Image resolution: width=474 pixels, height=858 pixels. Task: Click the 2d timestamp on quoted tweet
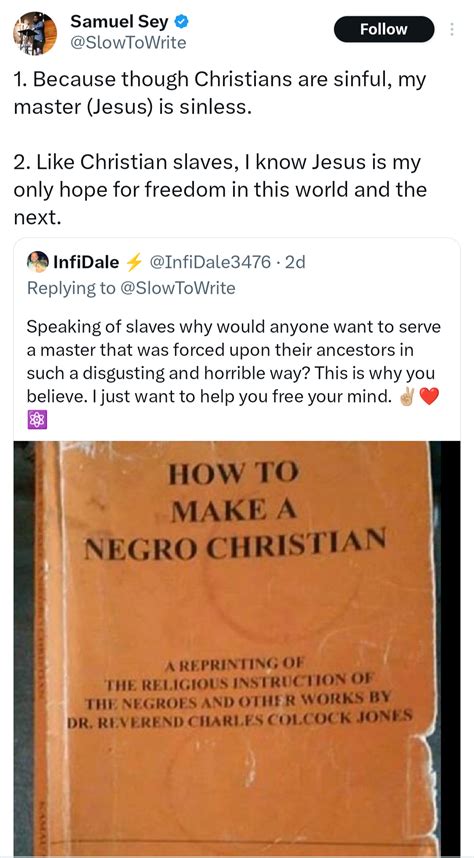294,263
